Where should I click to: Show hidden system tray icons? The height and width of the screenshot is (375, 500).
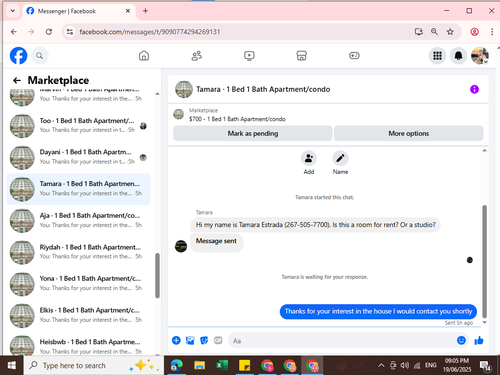pyautogui.click(x=381, y=365)
